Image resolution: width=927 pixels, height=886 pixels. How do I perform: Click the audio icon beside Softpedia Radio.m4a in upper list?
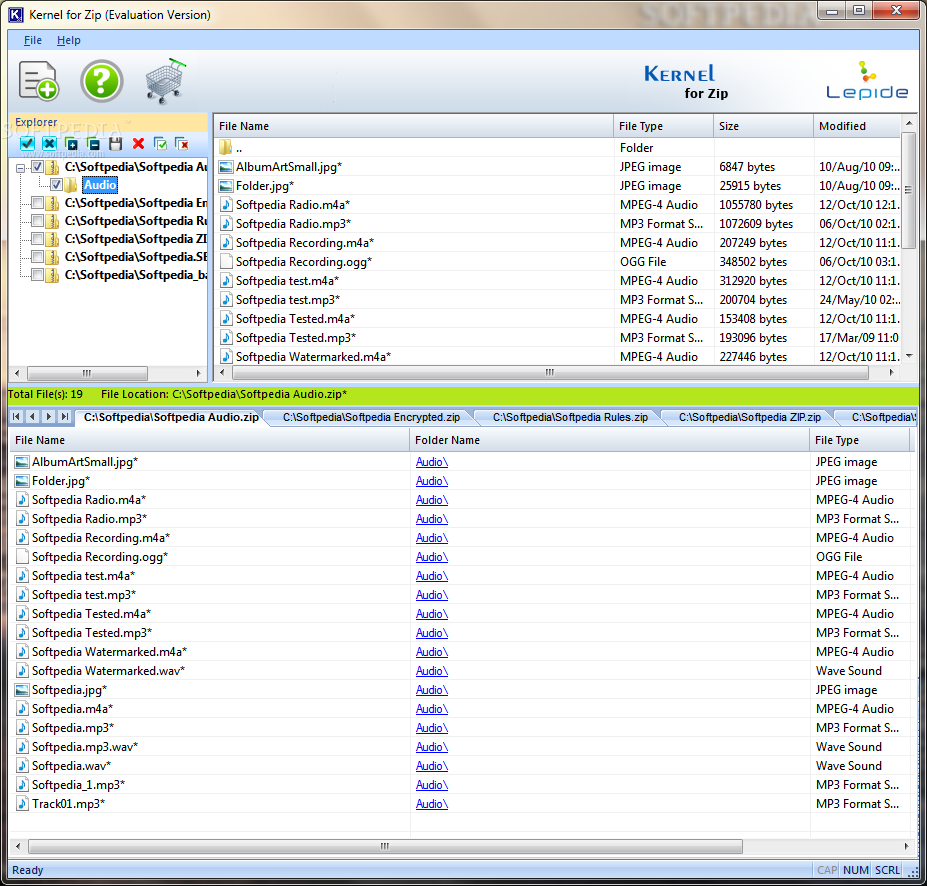[x=226, y=205]
